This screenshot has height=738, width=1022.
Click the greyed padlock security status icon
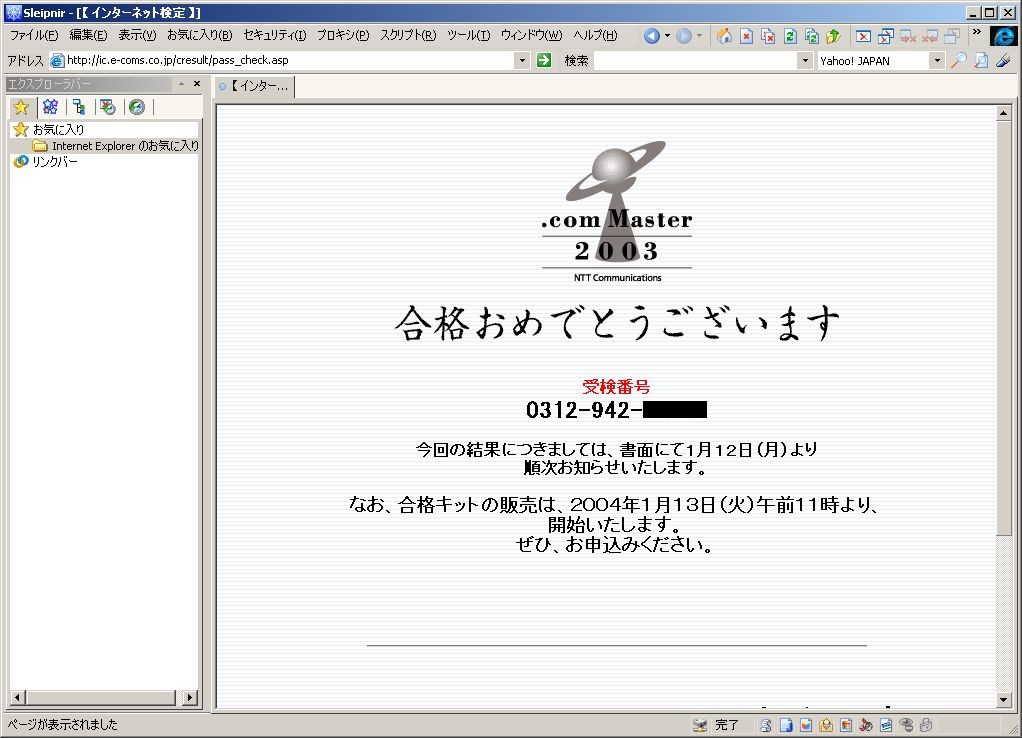(x=926, y=725)
